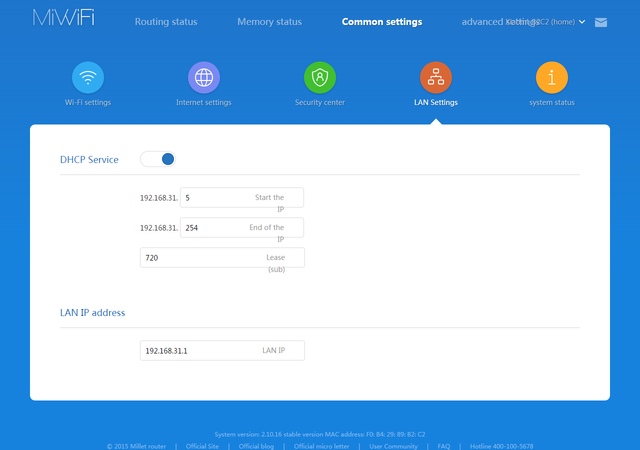Click the system status label
Screen dimensions: 640x450
(552, 102)
